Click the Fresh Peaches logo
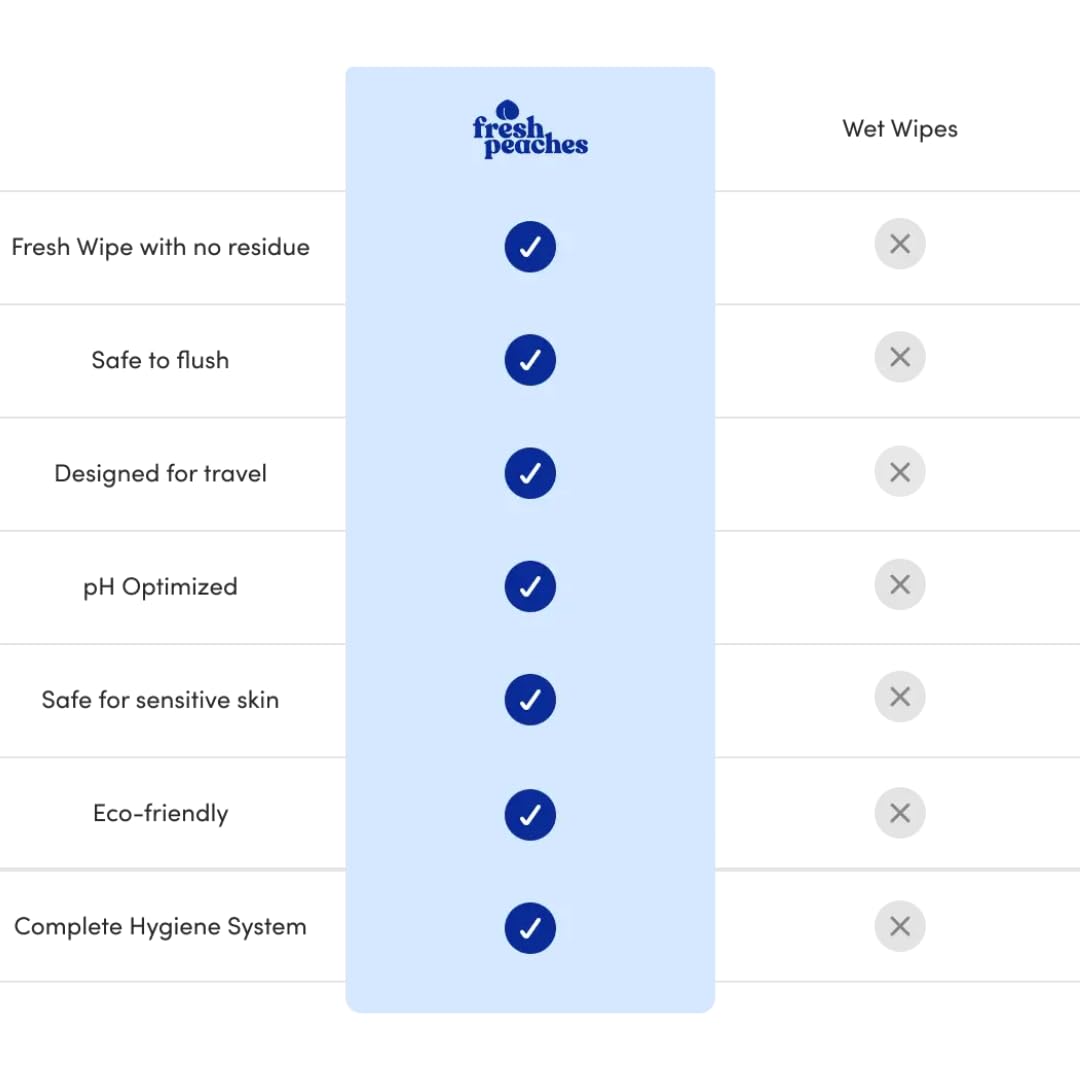 click(x=530, y=131)
